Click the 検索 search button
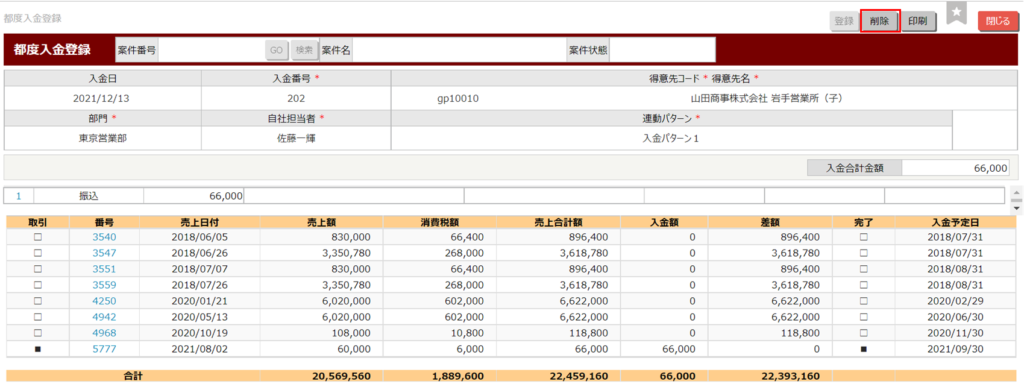Image resolution: width=1024 pixels, height=387 pixels. point(303,50)
